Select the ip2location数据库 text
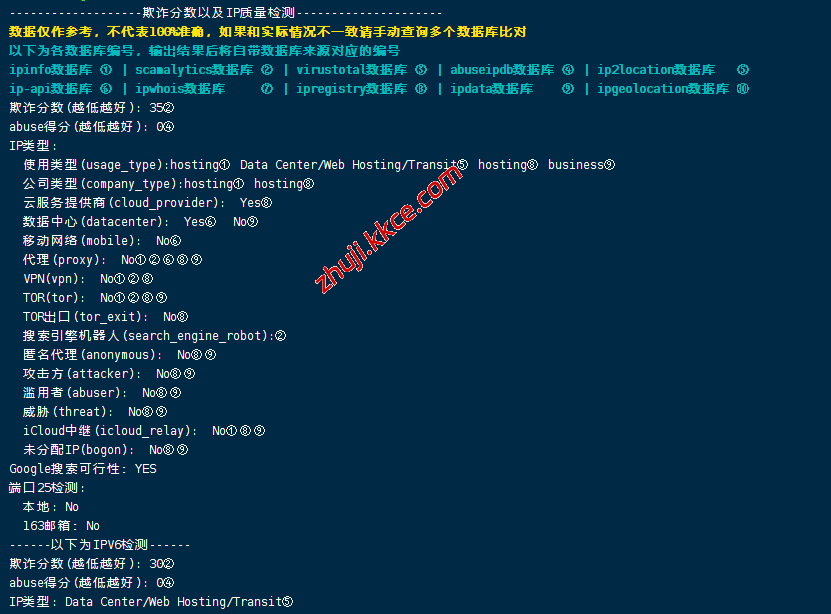The width and height of the screenshot is (831, 614). click(x=656, y=70)
